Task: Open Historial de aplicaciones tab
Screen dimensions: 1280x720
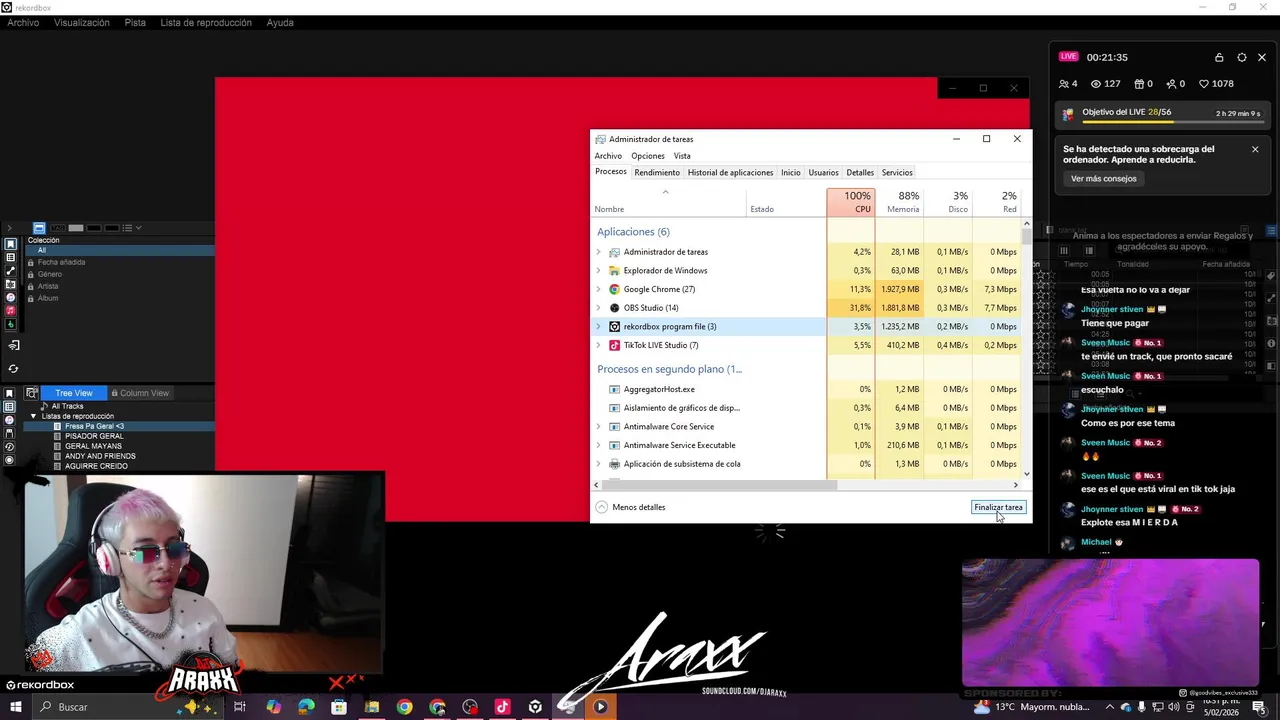Action: (730, 172)
